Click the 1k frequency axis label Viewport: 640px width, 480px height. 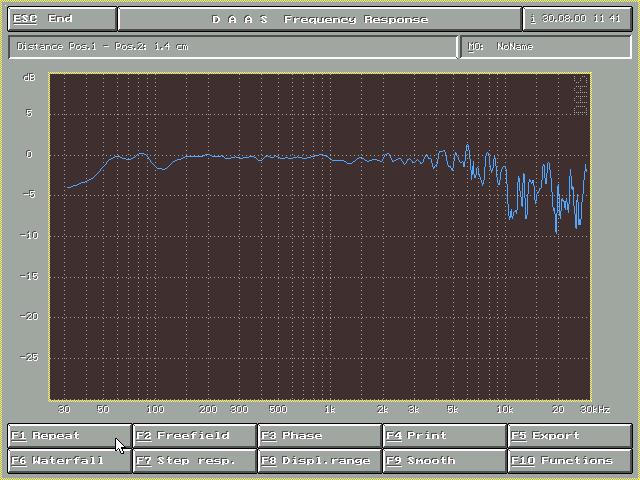(x=329, y=410)
